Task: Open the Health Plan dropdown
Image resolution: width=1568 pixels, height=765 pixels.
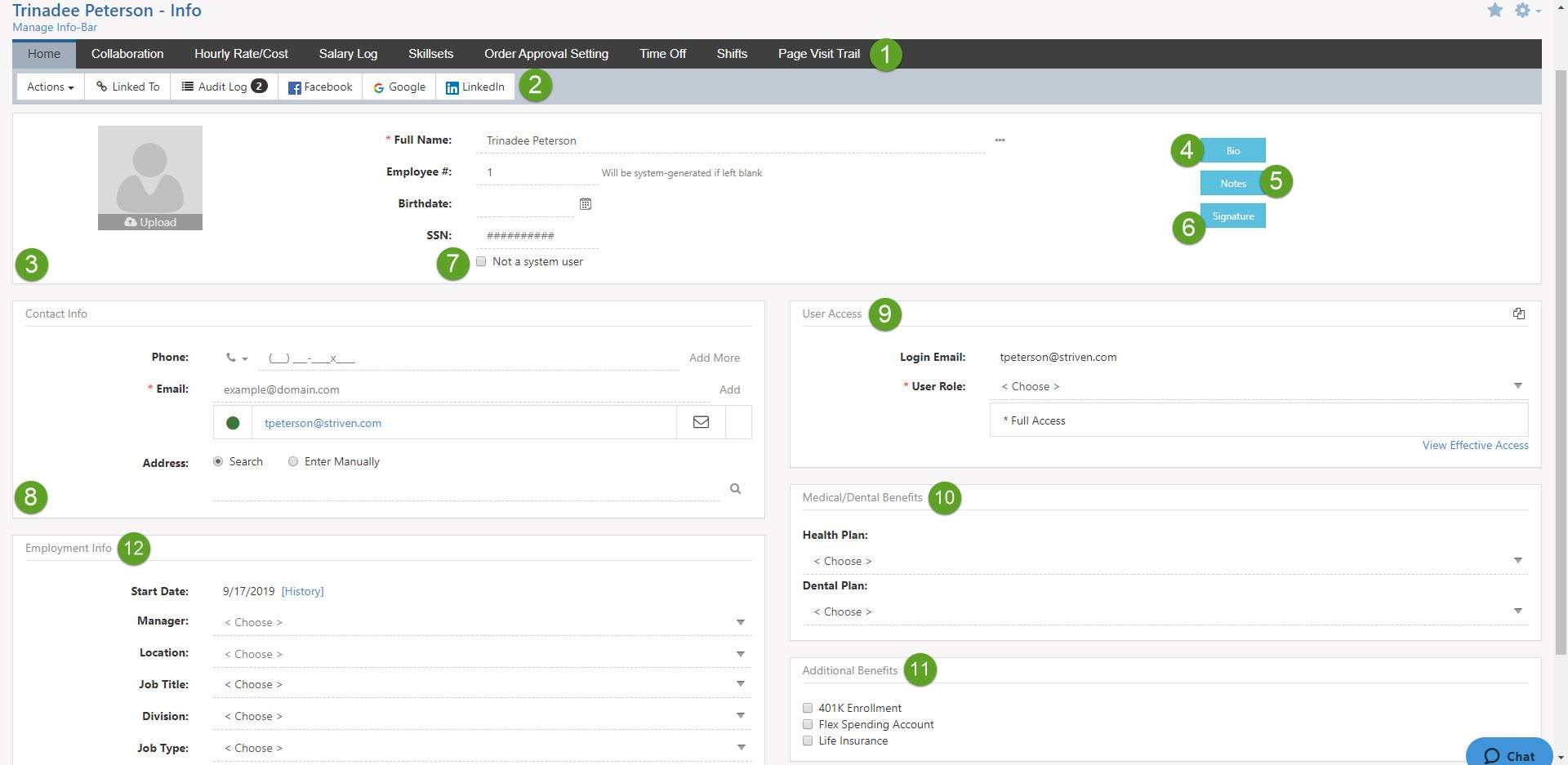Action: 1517,560
